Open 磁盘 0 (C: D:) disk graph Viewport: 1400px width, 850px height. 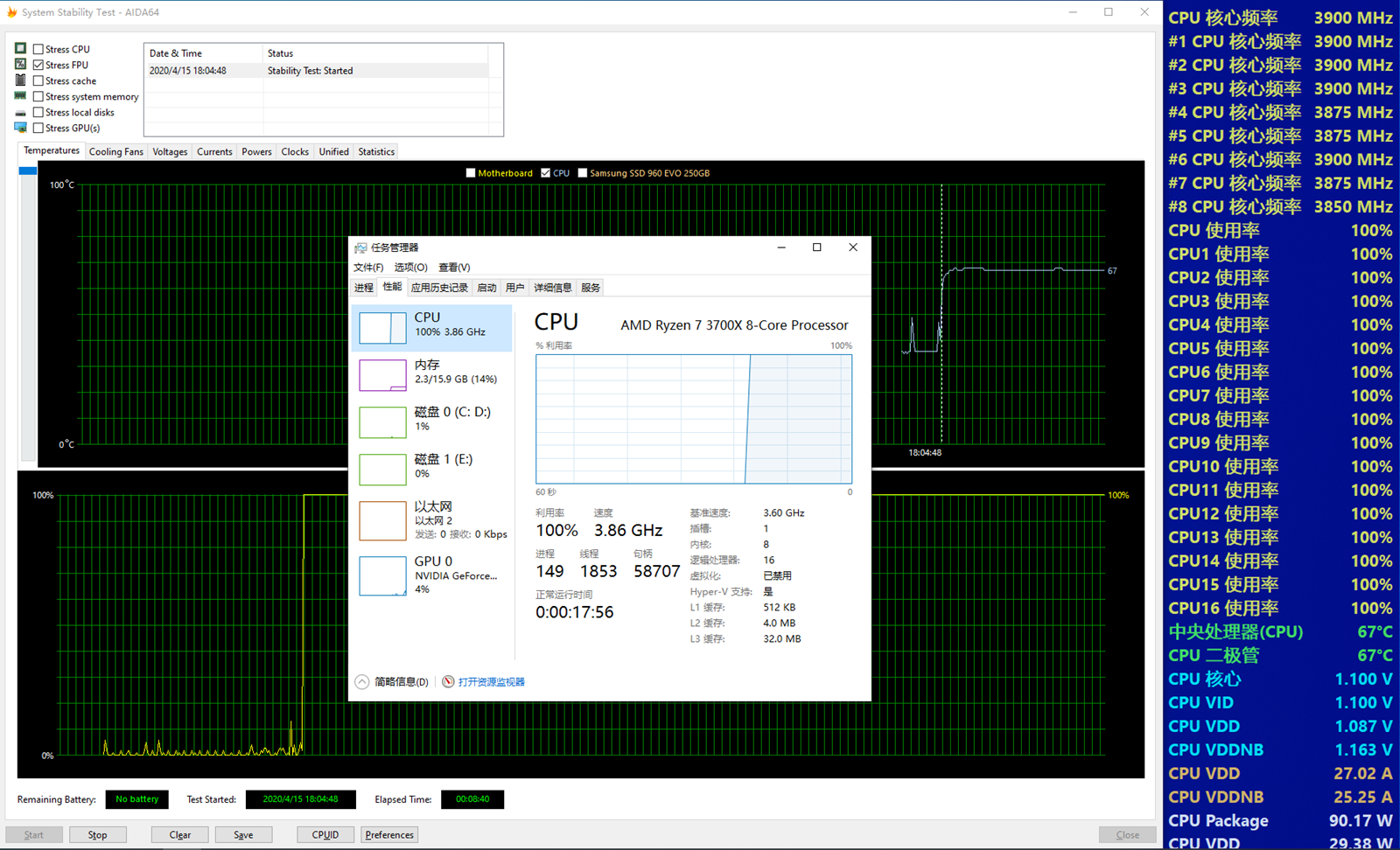pos(382,422)
